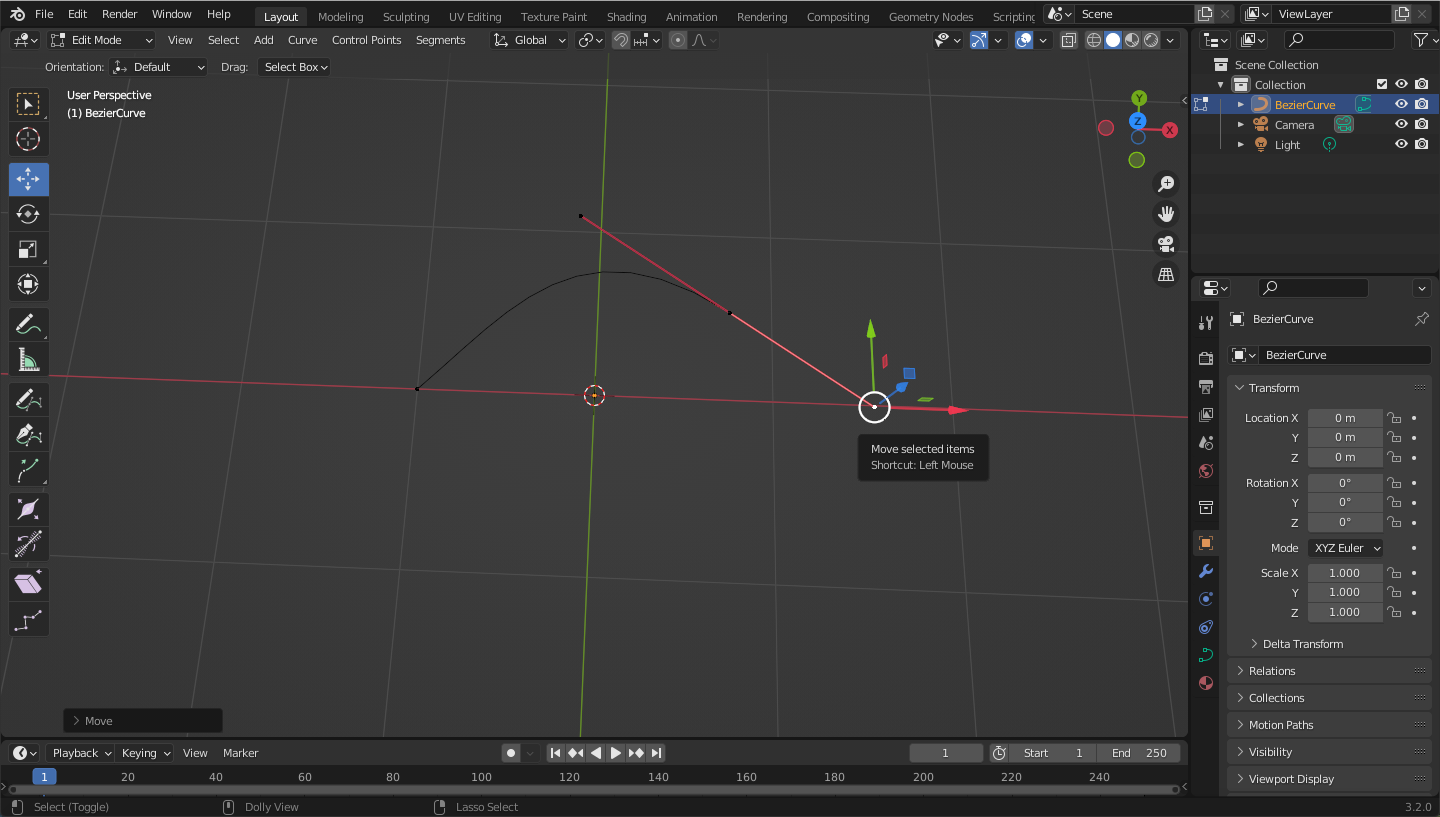Viewport: 1440px width, 817px height.
Task: Switch perspective/orthographic grid icon
Action: click(1166, 274)
